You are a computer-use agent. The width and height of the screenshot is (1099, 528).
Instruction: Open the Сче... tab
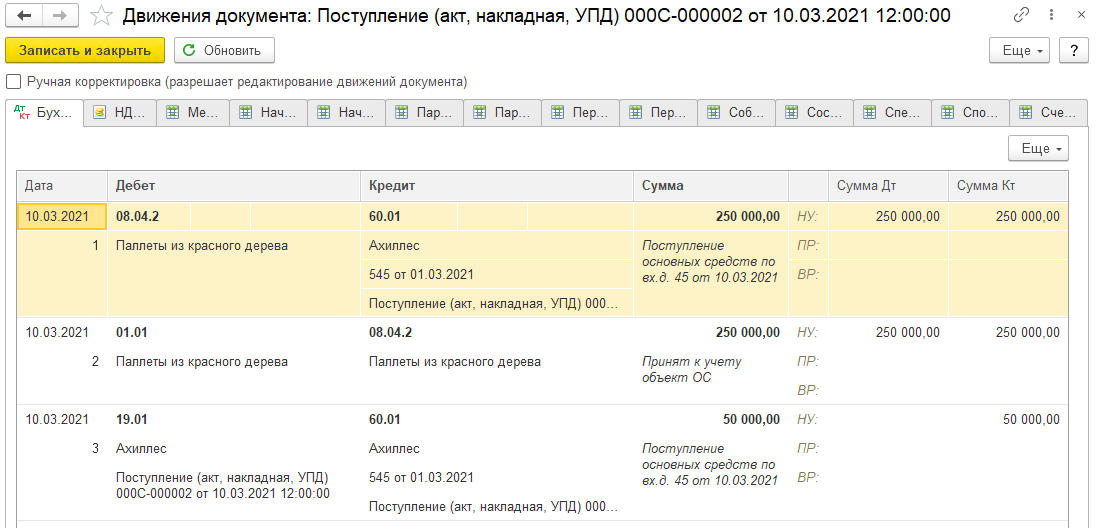point(1049,113)
